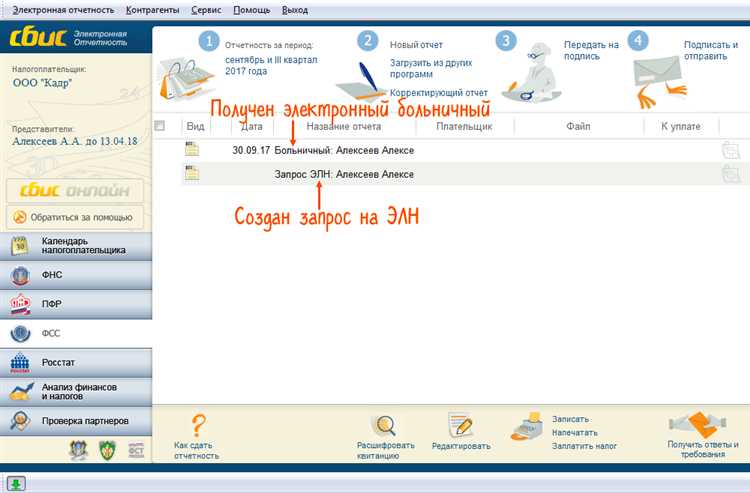Click the green download arrow in status bar

pyautogui.click(x=15, y=484)
